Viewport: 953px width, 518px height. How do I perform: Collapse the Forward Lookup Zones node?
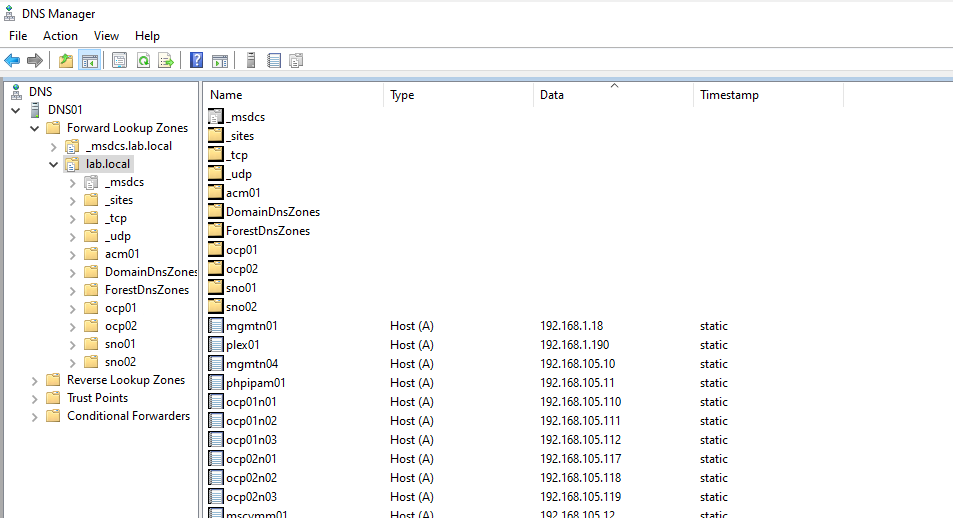tap(35, 129)
